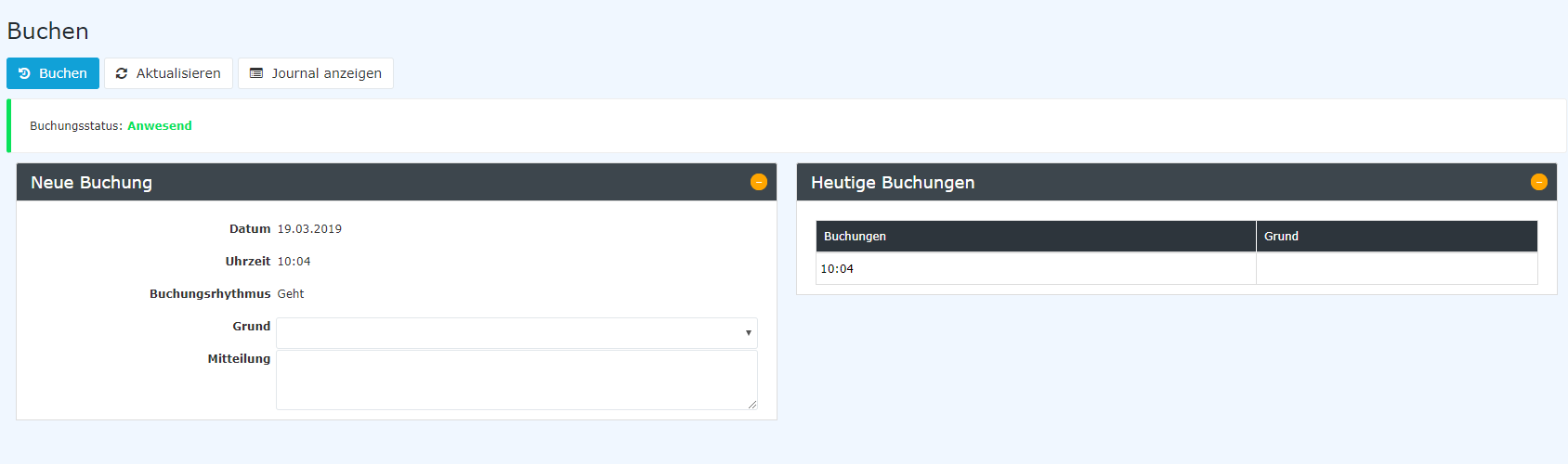Select the 10:04 booking row
The height and width of the screenshot is (464, 1568).
tap(1177, 269)
